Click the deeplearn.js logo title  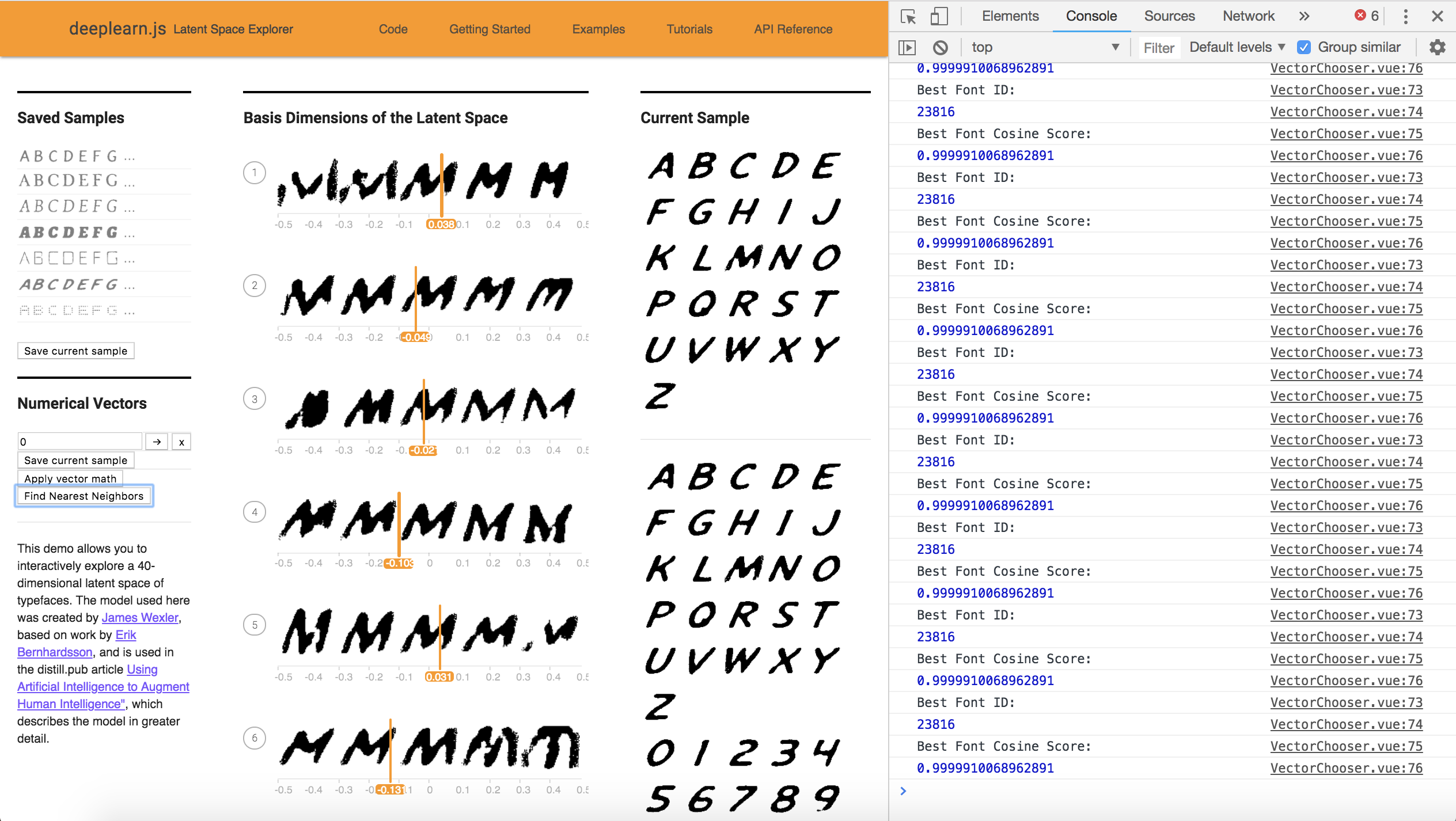click(x=117, y=28)
